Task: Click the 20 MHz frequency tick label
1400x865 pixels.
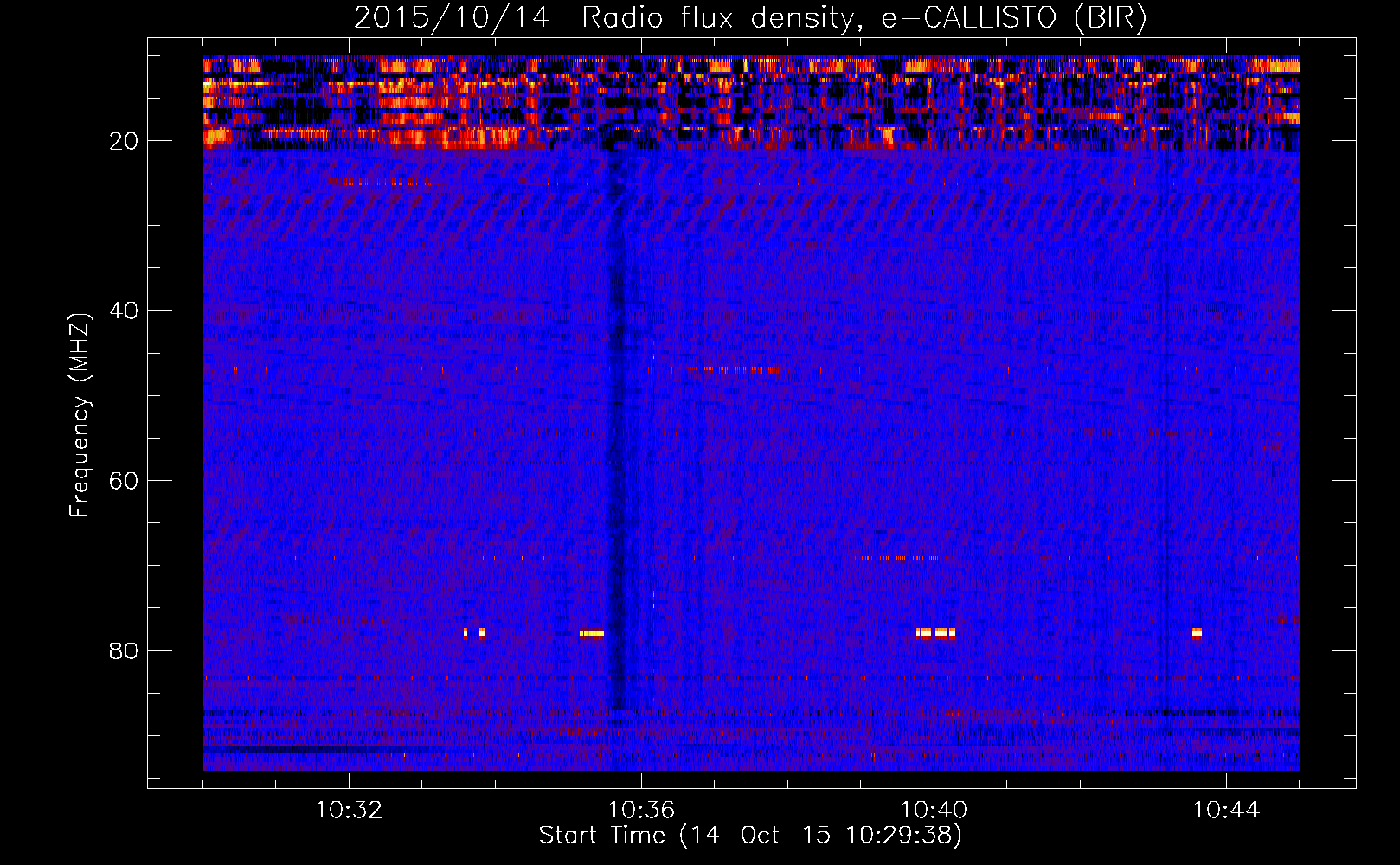Action: point(124,141)
